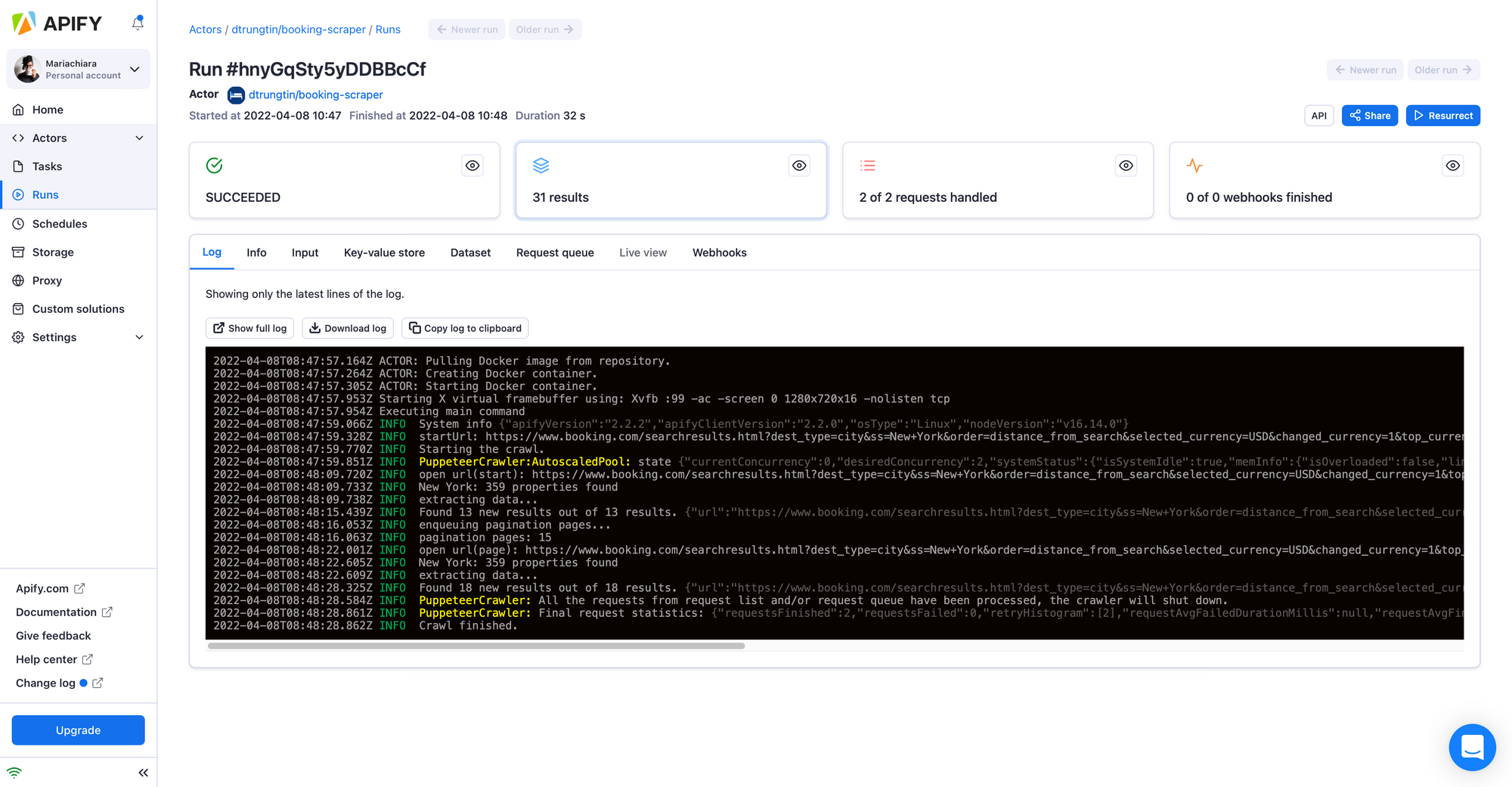Click the Custom solutions icon

click(x=18, y=308)
